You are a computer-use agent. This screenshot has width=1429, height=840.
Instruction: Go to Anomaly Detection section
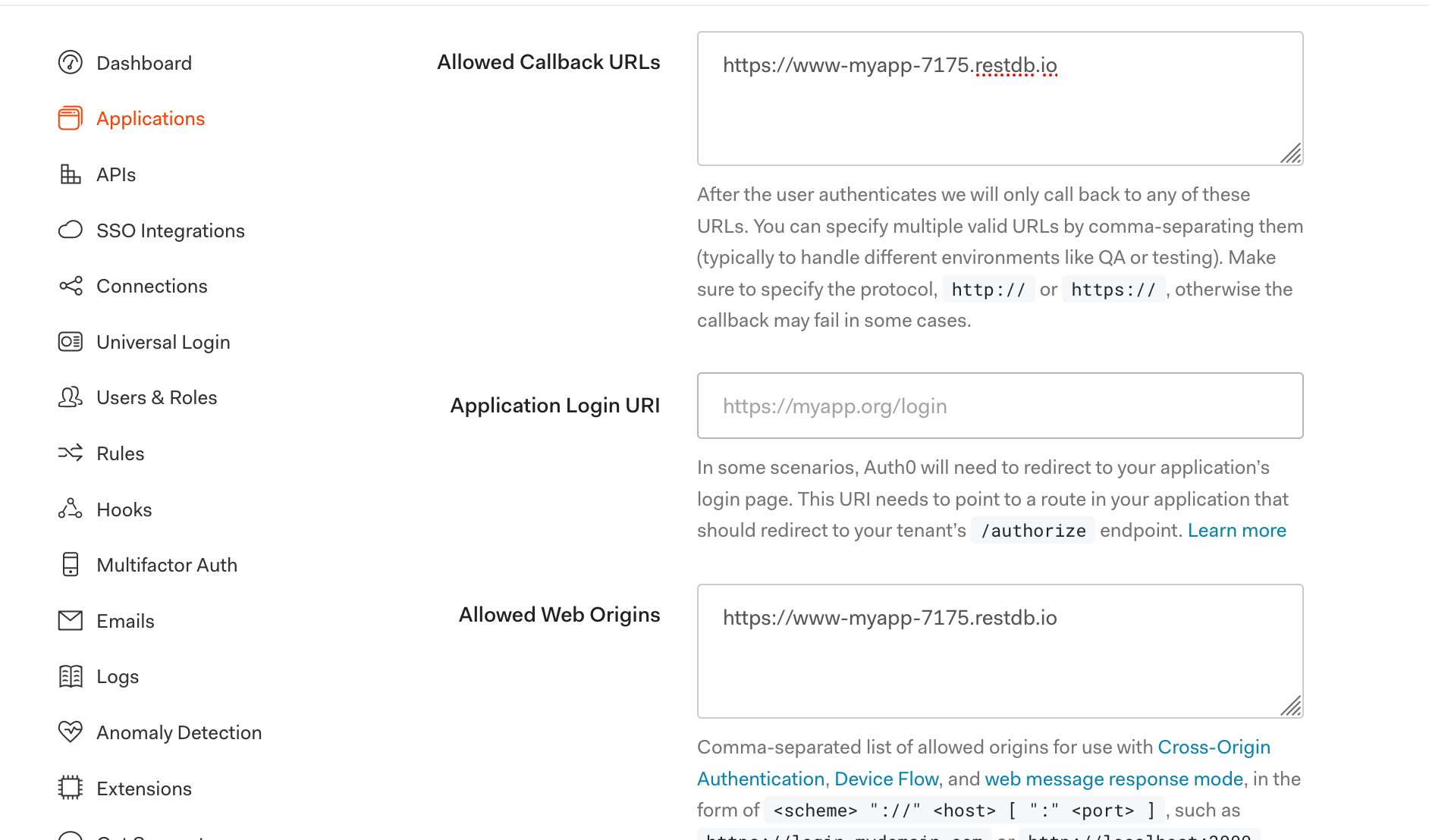(x=179, y=732)
